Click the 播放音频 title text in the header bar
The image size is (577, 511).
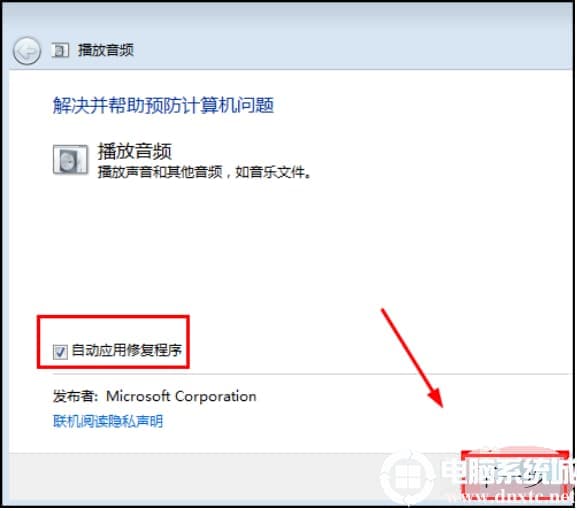tap(106, 50)
